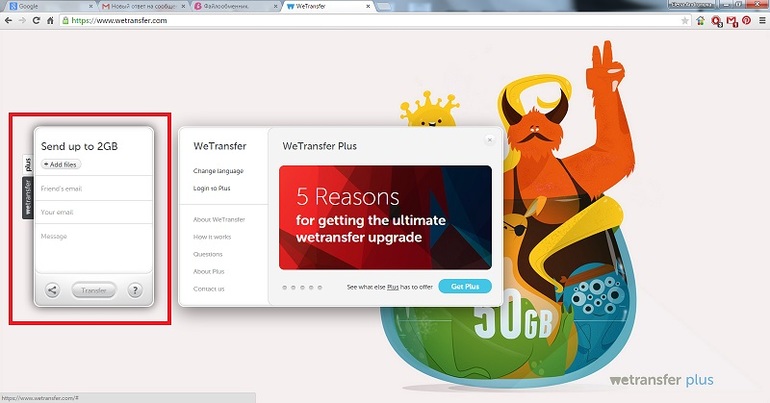This screenshot has height=403, width=770.
Task: Open the question mark help button
Action: pyautogui.click(x=135, y=290)
